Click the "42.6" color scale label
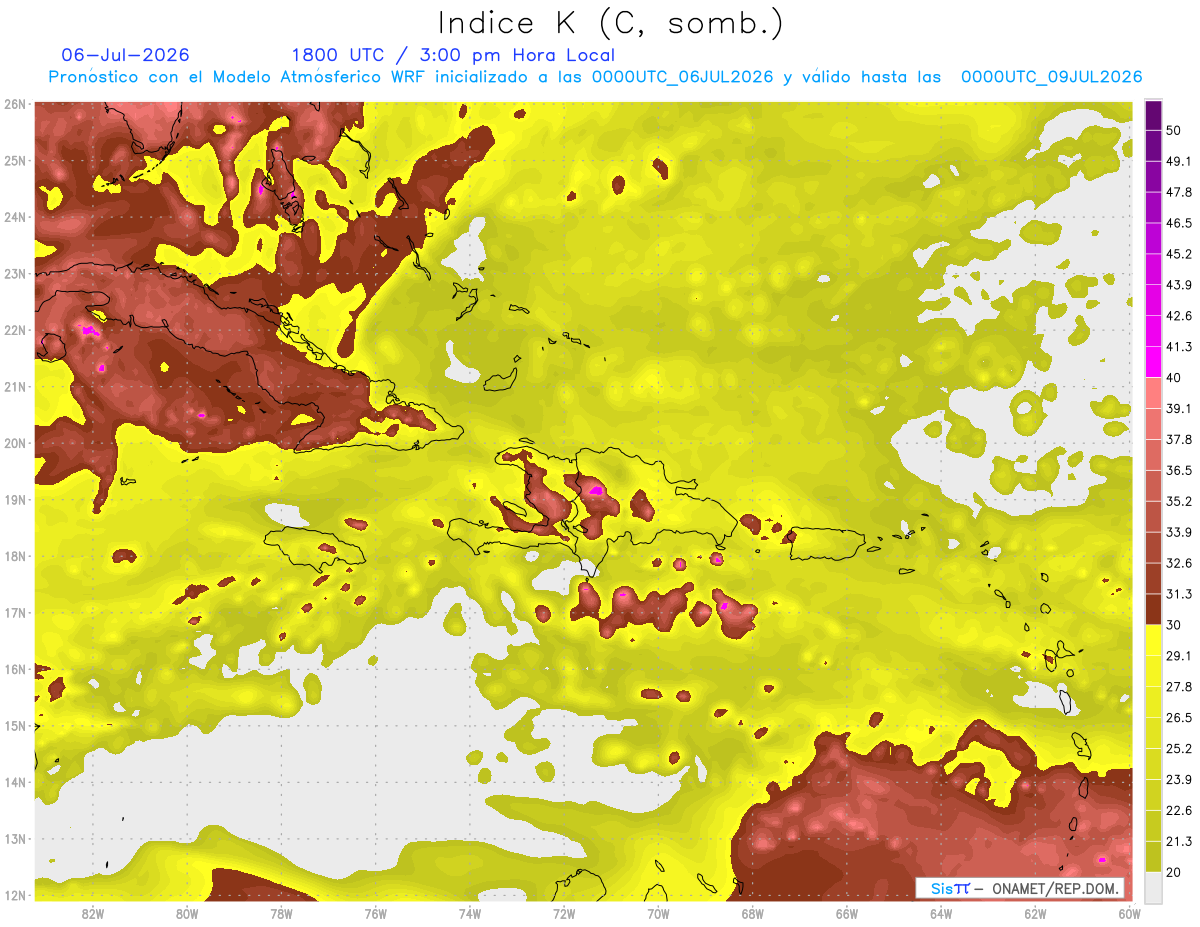 [1179, 316]
